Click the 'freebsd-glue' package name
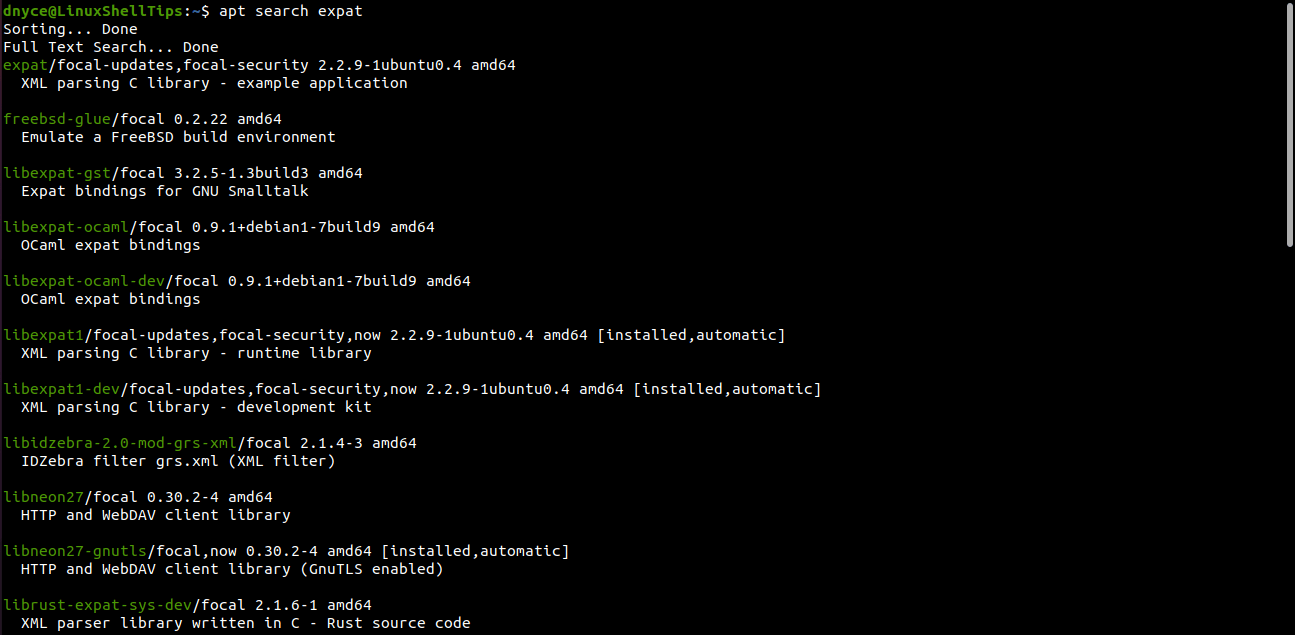Viewport: 1295px width, 635px height. tap(57, 119)
